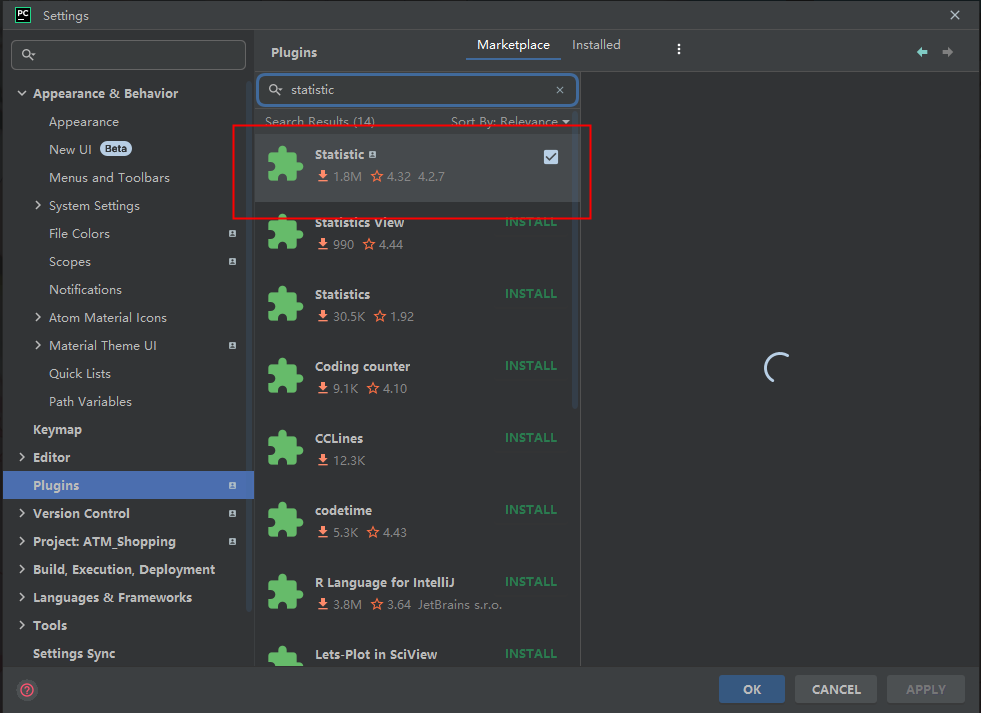Click the plugin search field magnifier icon

275,90
